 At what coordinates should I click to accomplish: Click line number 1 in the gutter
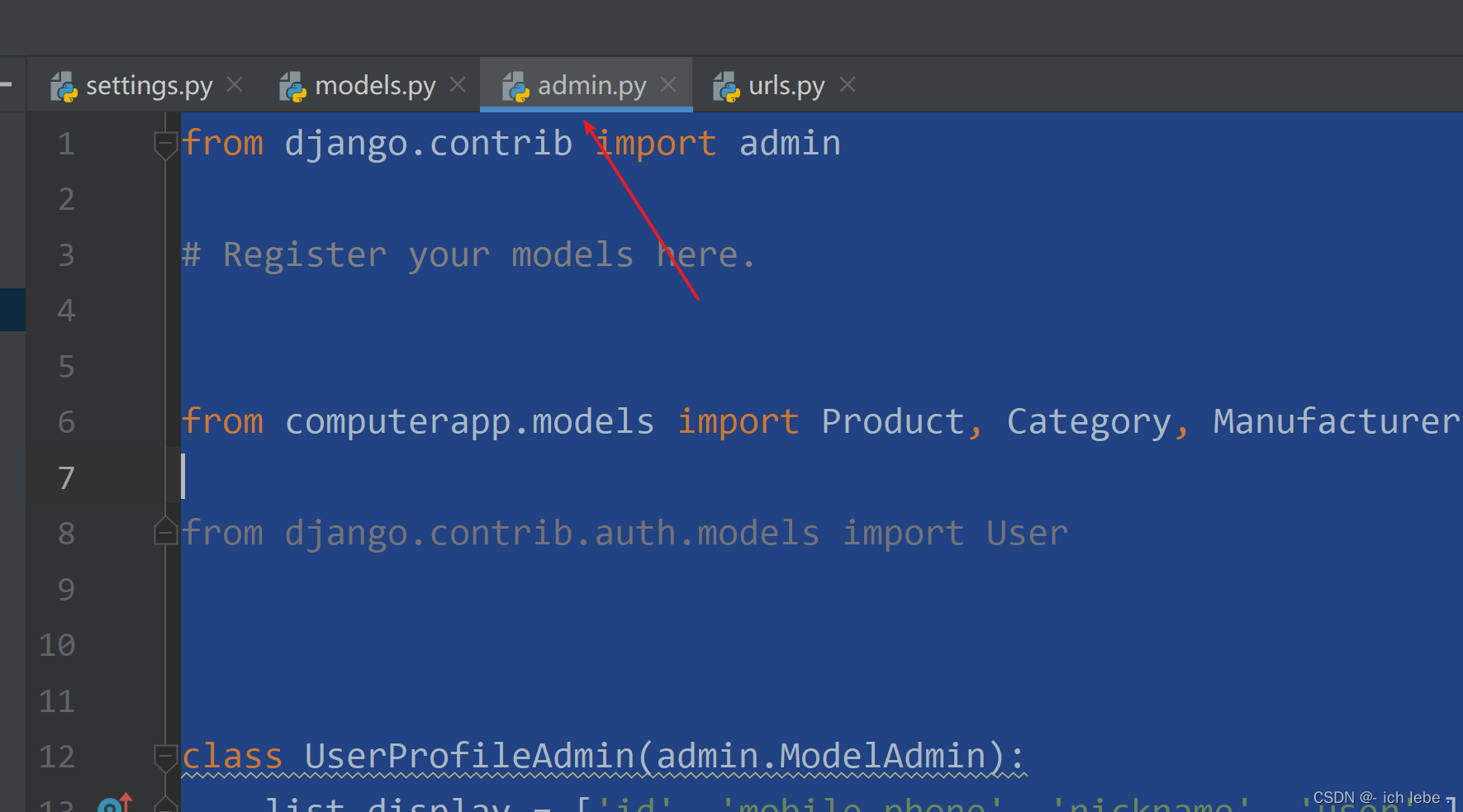(66, 145)
